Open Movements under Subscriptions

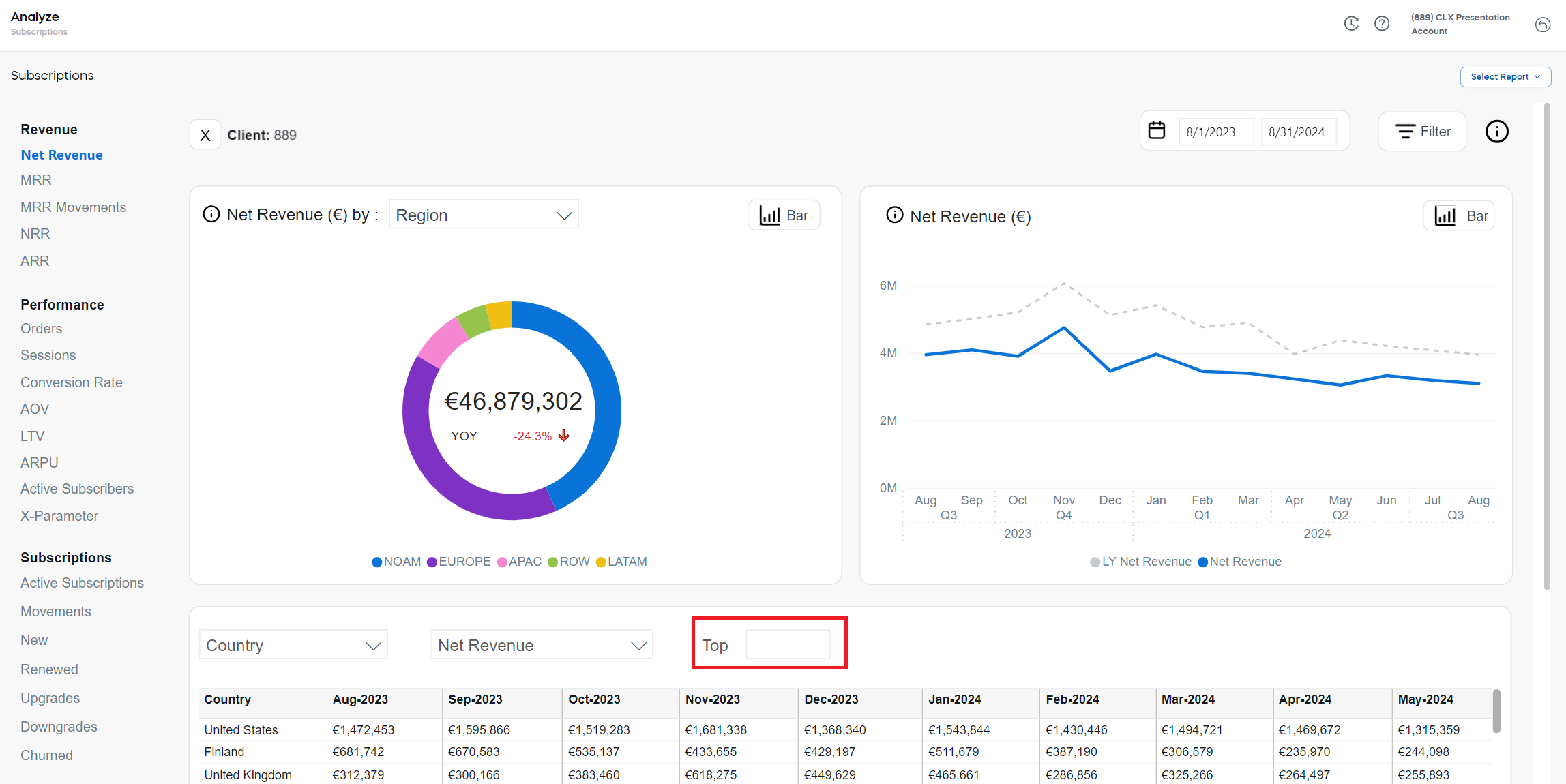point(56,612)
